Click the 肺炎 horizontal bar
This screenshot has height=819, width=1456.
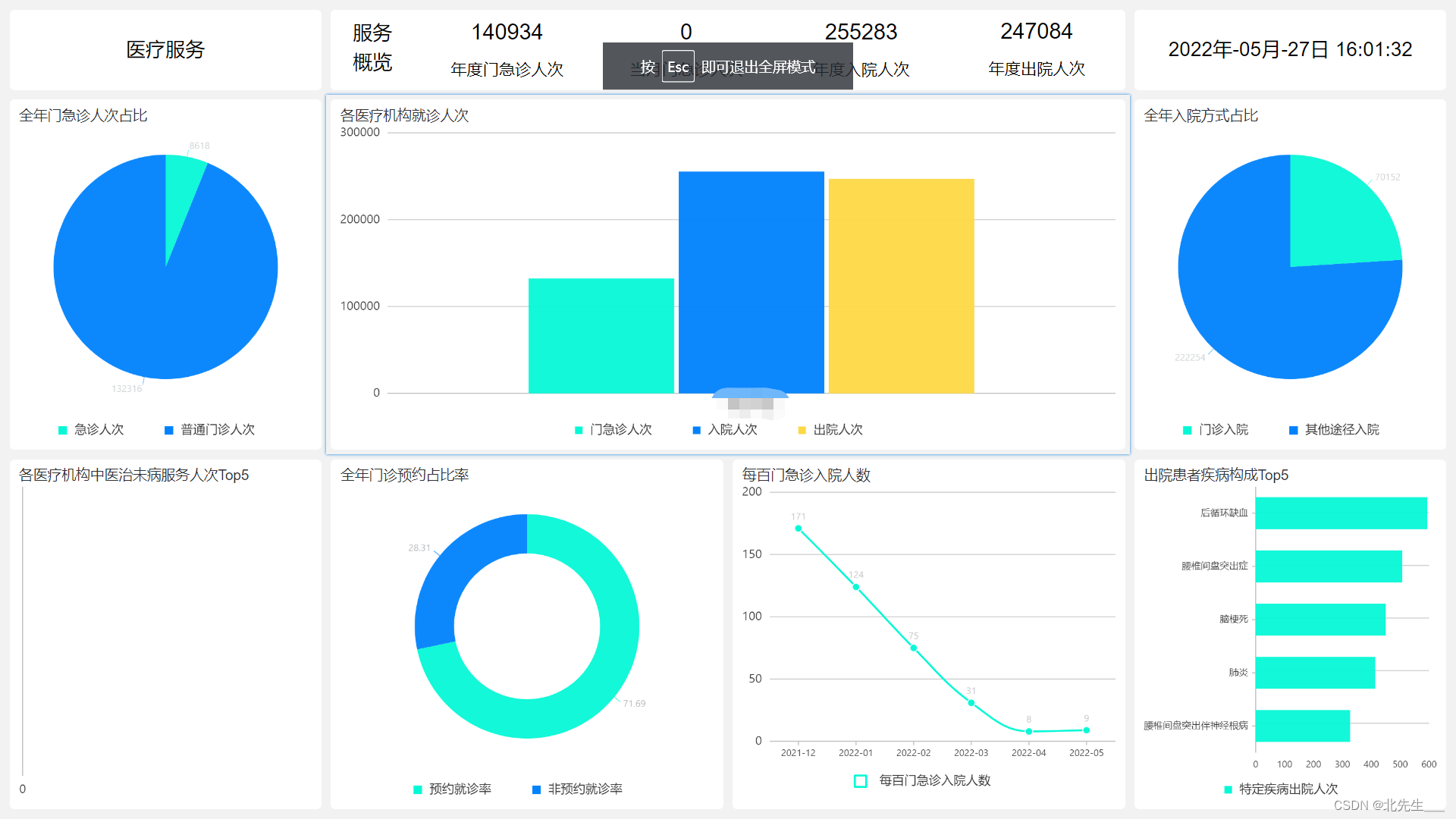pos(1315,673)
